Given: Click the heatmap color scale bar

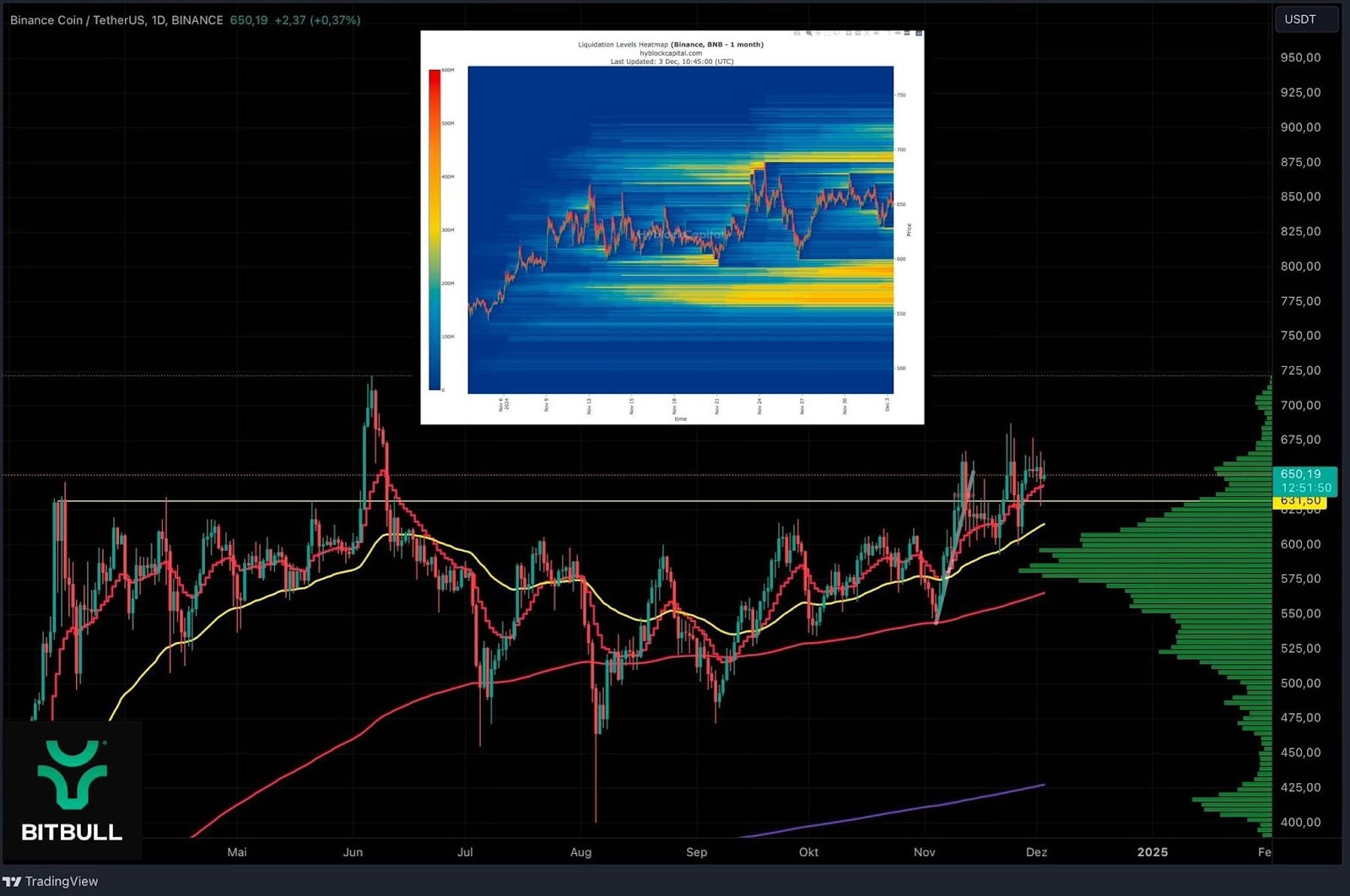Looking at the screenshot, I should tap(435, 229).
